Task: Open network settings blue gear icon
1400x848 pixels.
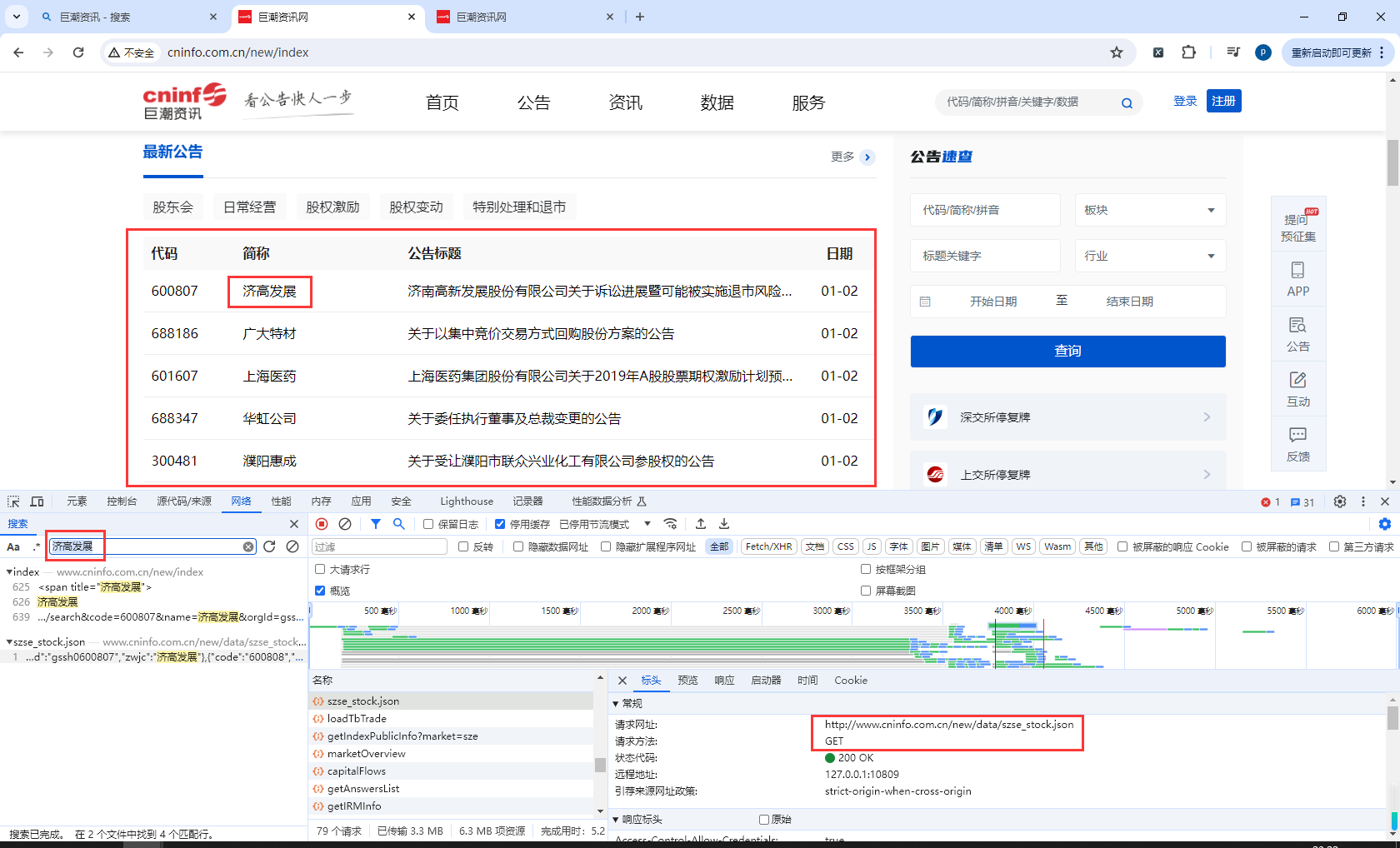Action: point(1385,524)
